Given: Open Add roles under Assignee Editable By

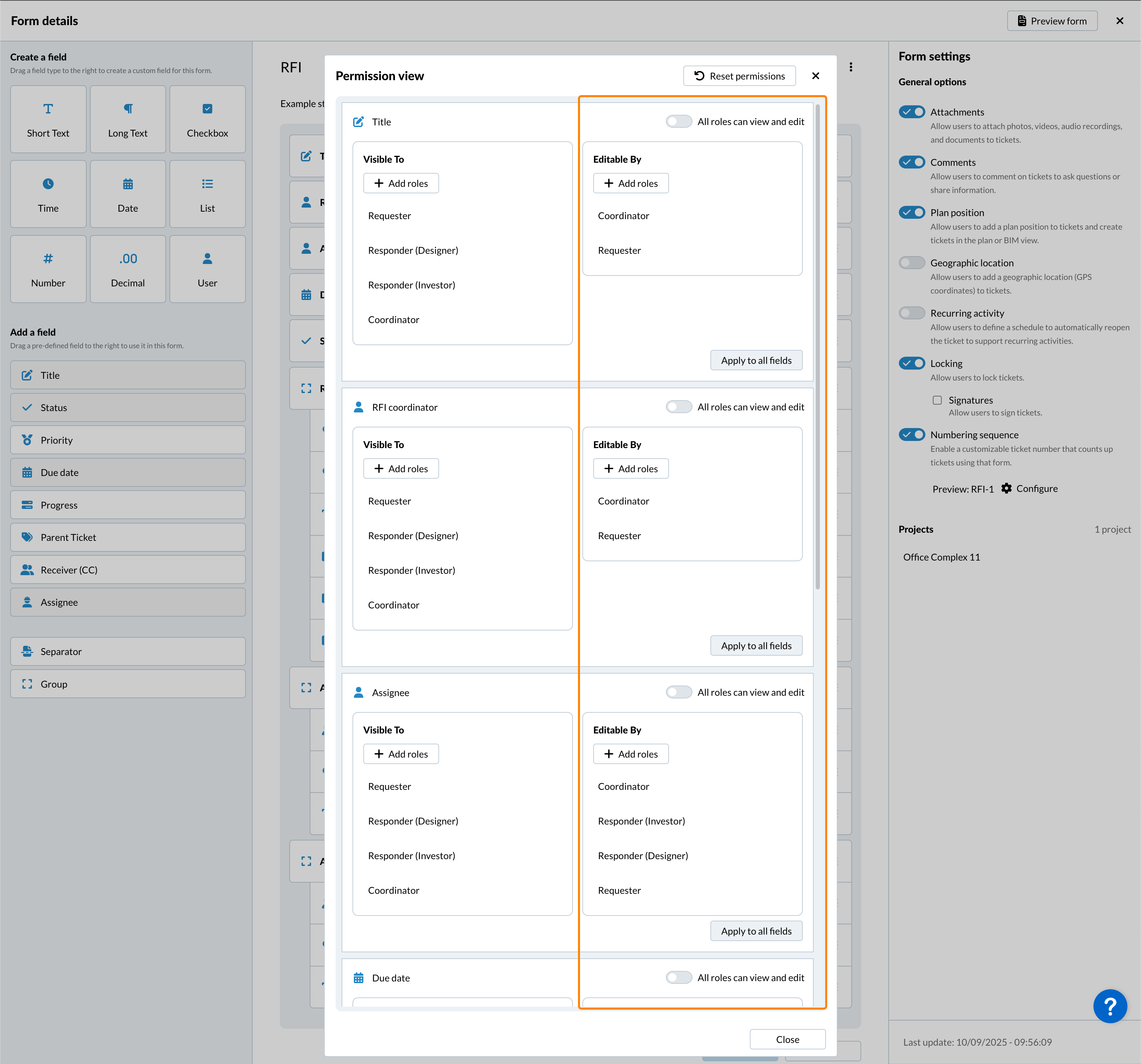Looking at the screenshot, I should (x=631, y=754).
